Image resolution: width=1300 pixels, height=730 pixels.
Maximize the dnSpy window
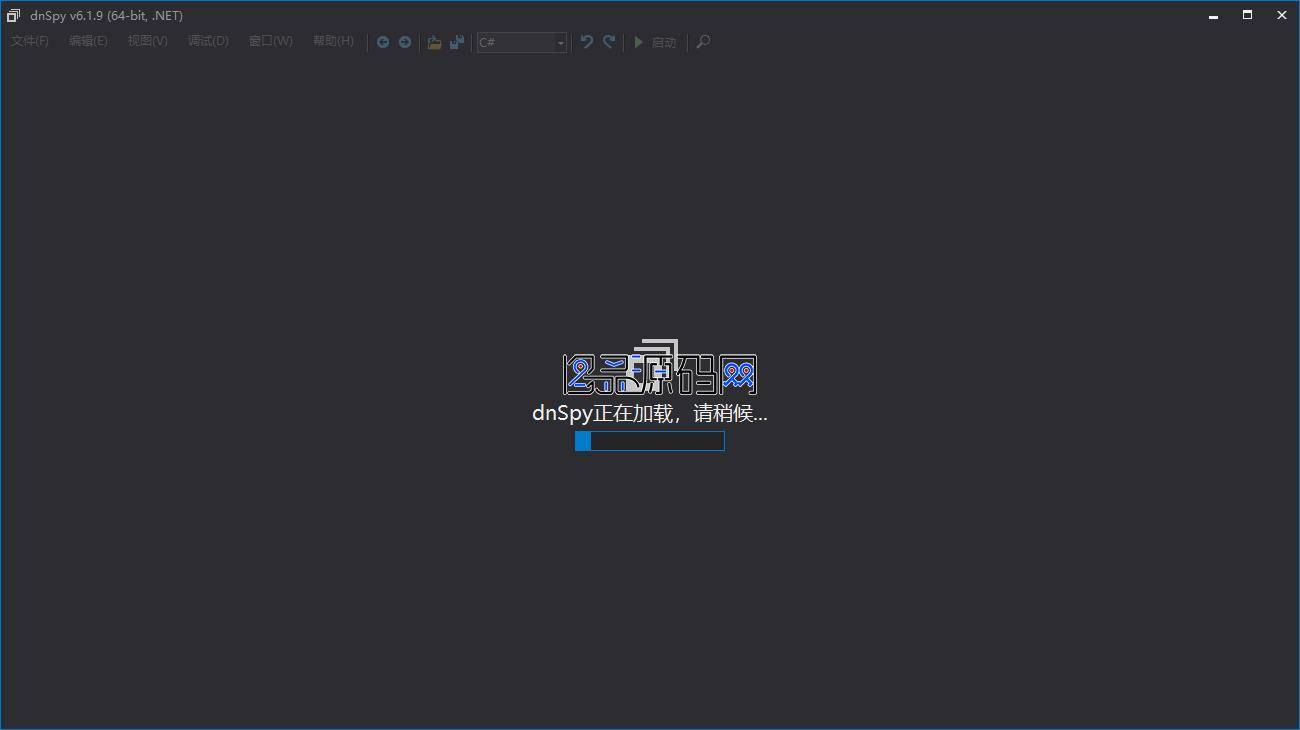tap(1247, 15)
